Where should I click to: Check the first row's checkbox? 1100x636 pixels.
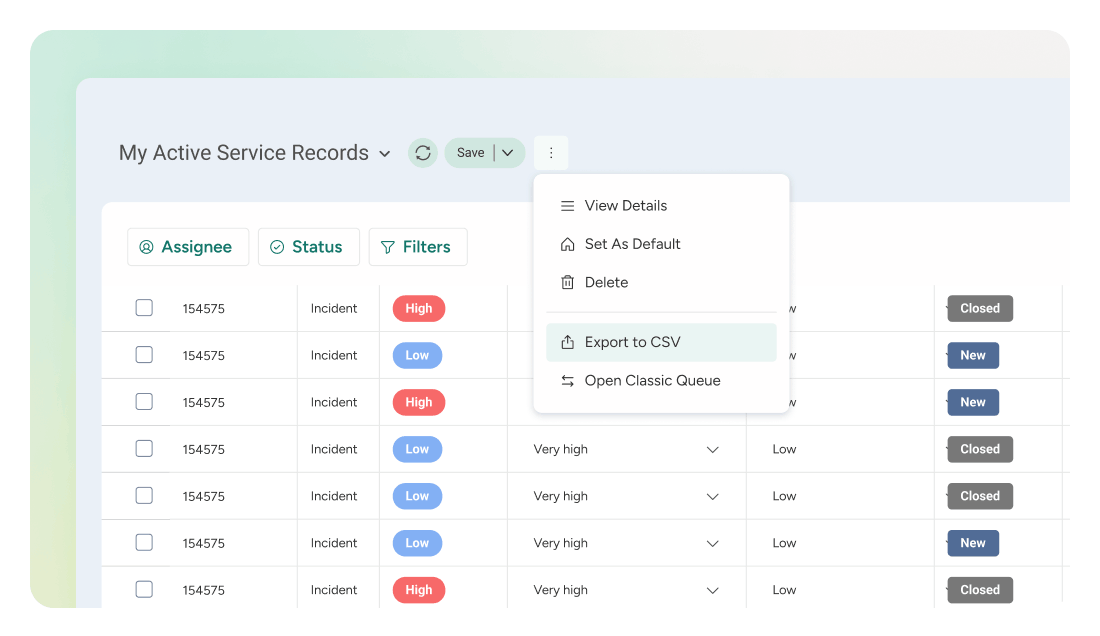[144, 308]
